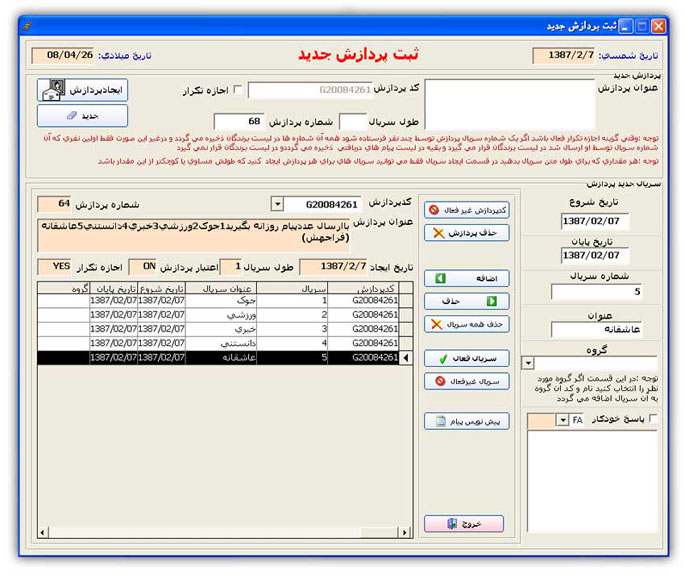Click the peach عنوان پردازش description box
This screenshot has width=685, height=575.
click(194, 235)
